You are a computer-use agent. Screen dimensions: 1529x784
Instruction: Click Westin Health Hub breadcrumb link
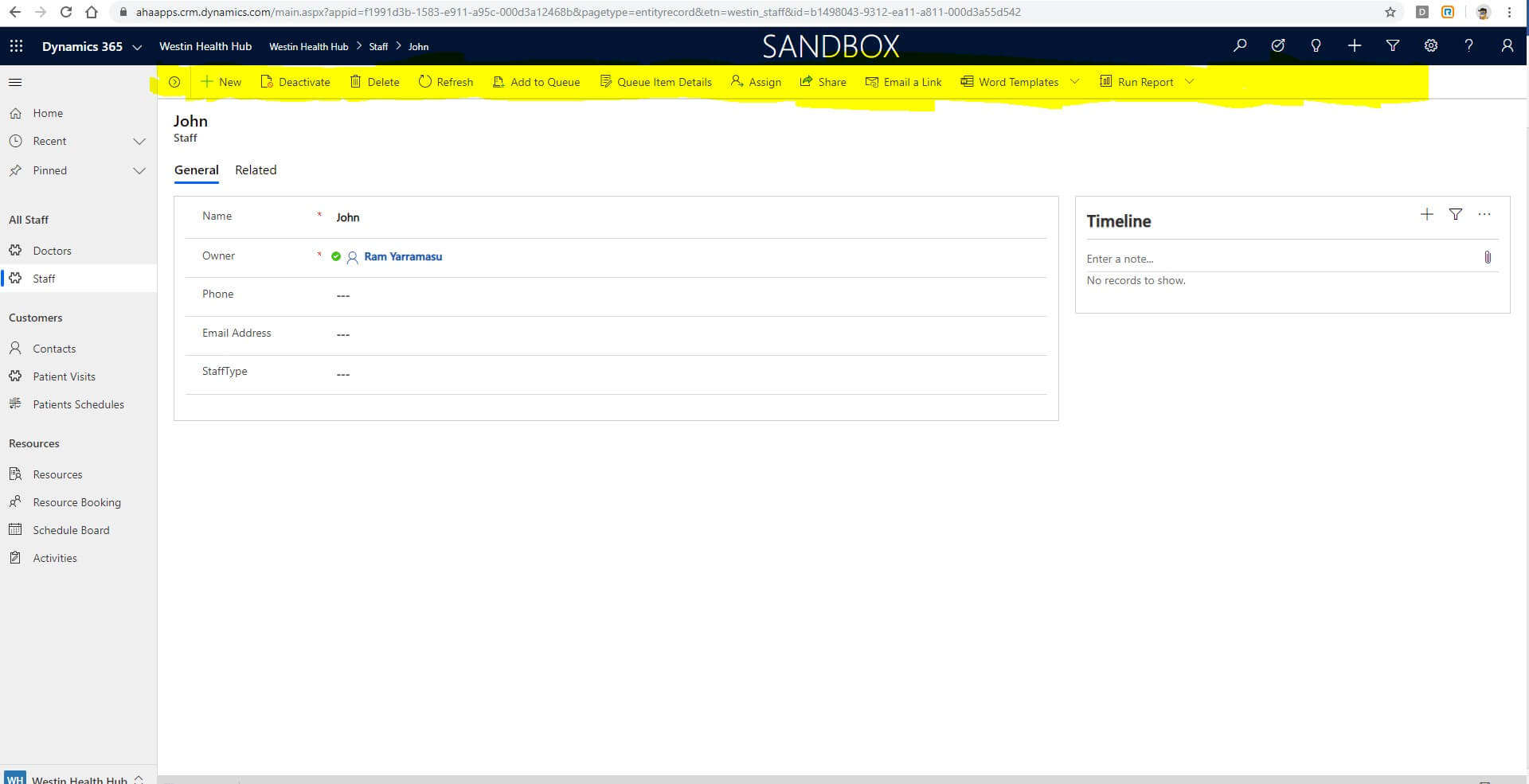pos(309,47)
